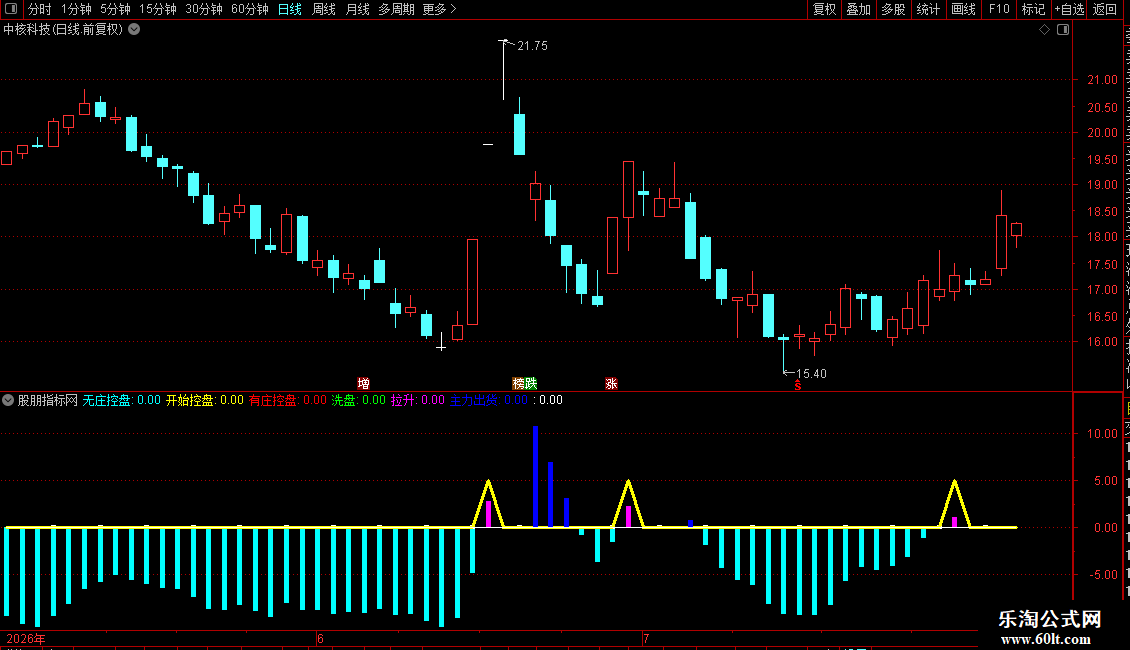Select the 日线 daily period tab
The width and height of the screenshot is (1130, 650).
tap(290, 9)
